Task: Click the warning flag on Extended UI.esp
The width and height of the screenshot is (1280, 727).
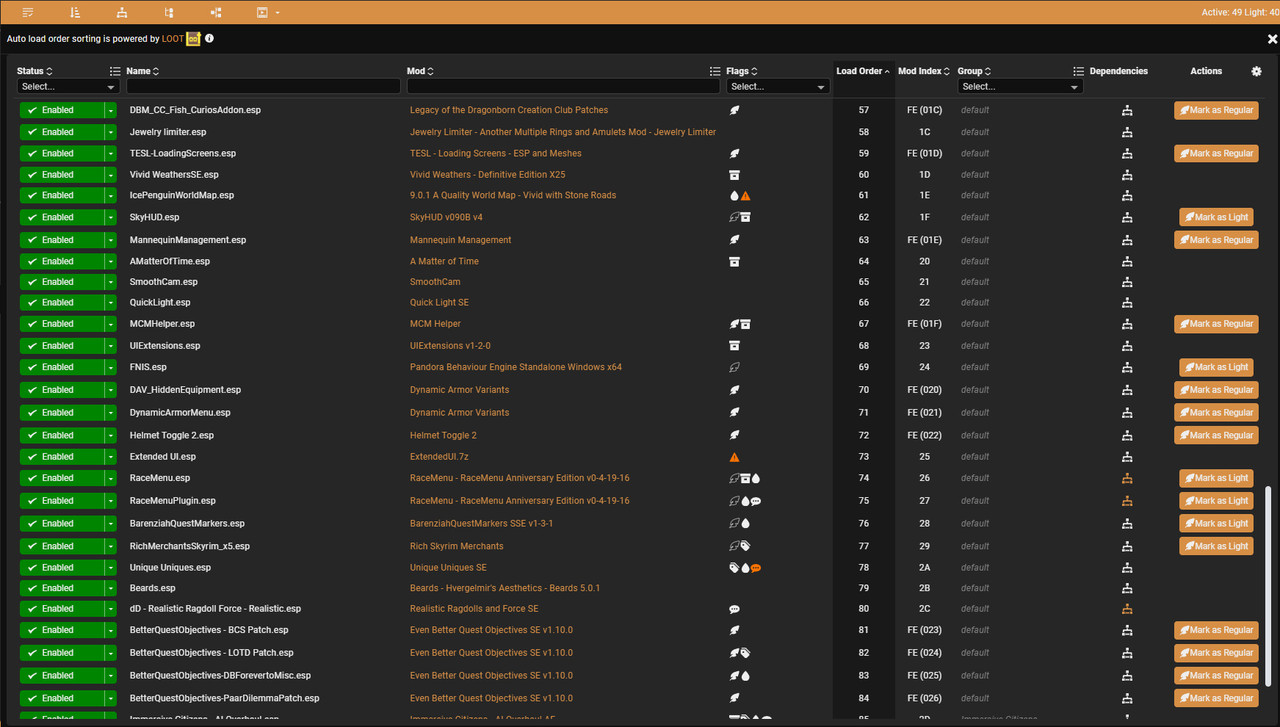Action: coord(735,457)
